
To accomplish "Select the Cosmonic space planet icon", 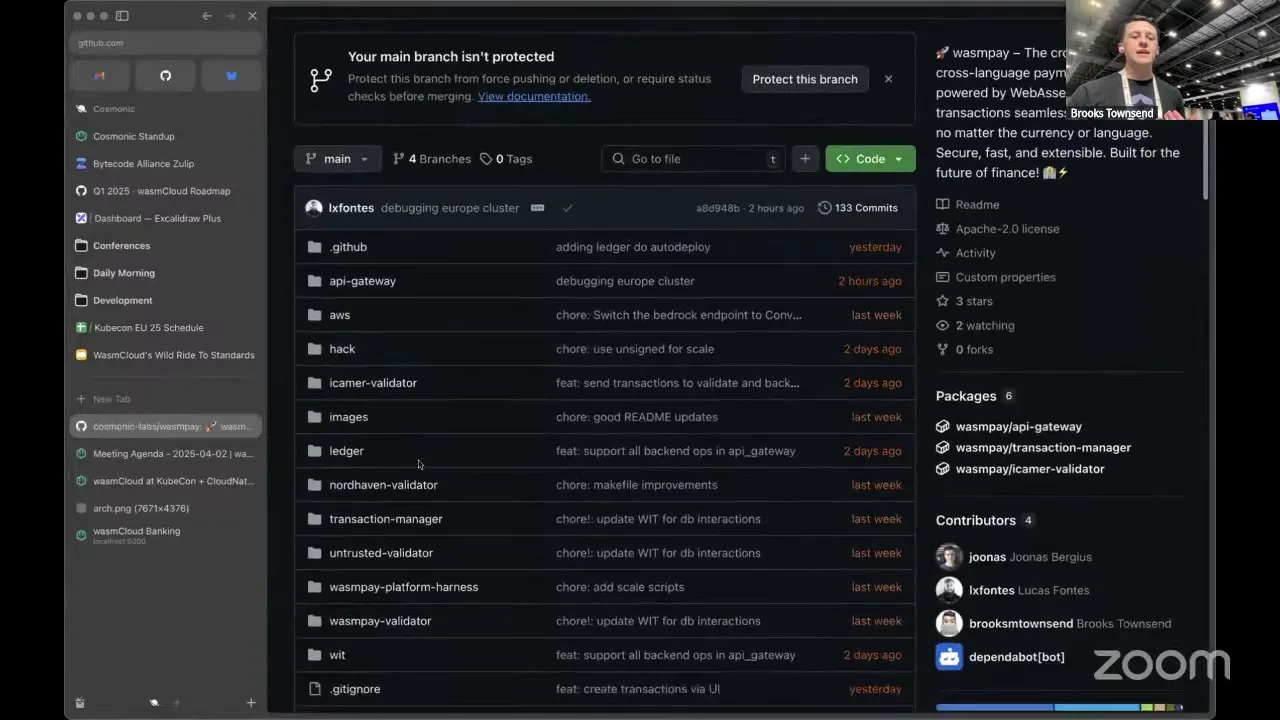I will [x=154, y=703].
